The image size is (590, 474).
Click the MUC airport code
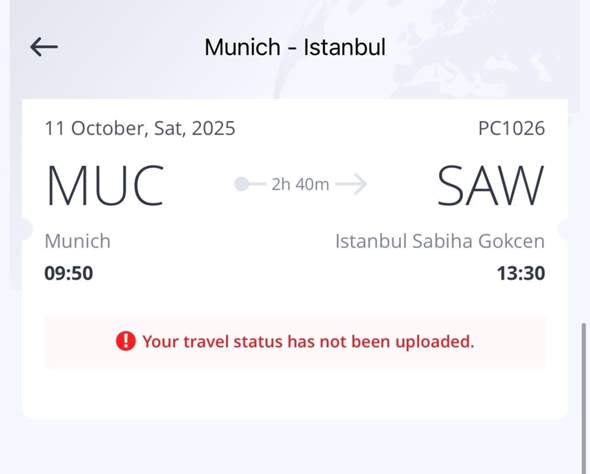[x=105, y=185]
